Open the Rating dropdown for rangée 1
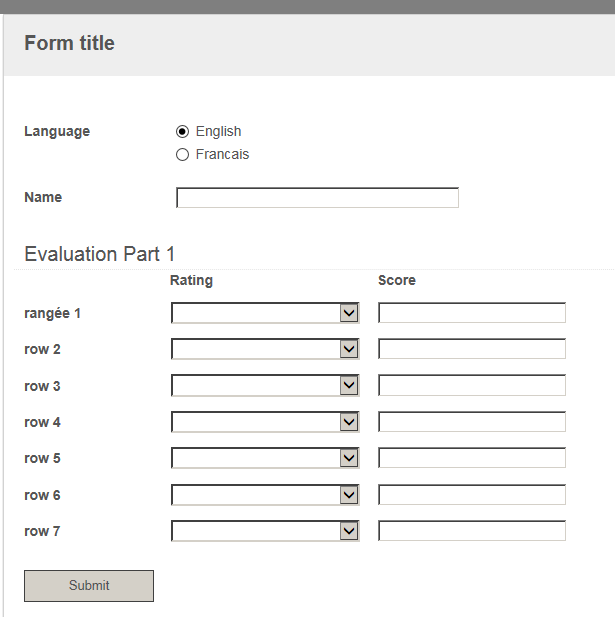 [x=265, y=313]
